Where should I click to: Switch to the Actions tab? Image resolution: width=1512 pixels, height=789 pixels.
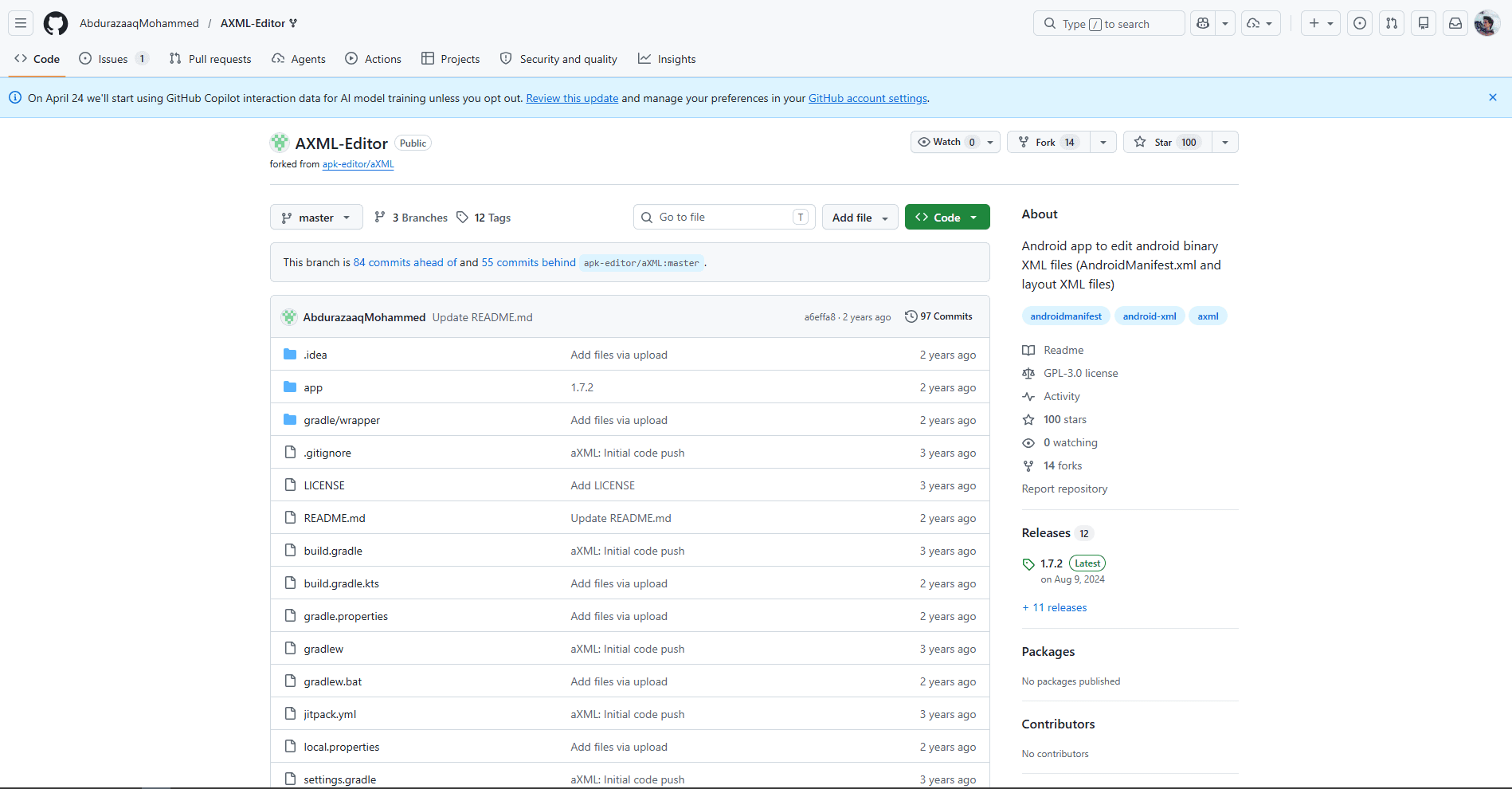(373, 59)
